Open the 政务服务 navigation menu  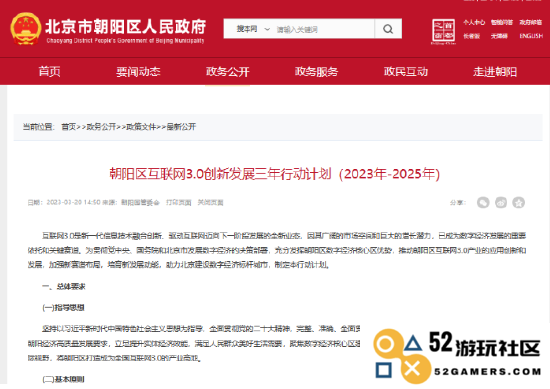(x=316, y=72)
